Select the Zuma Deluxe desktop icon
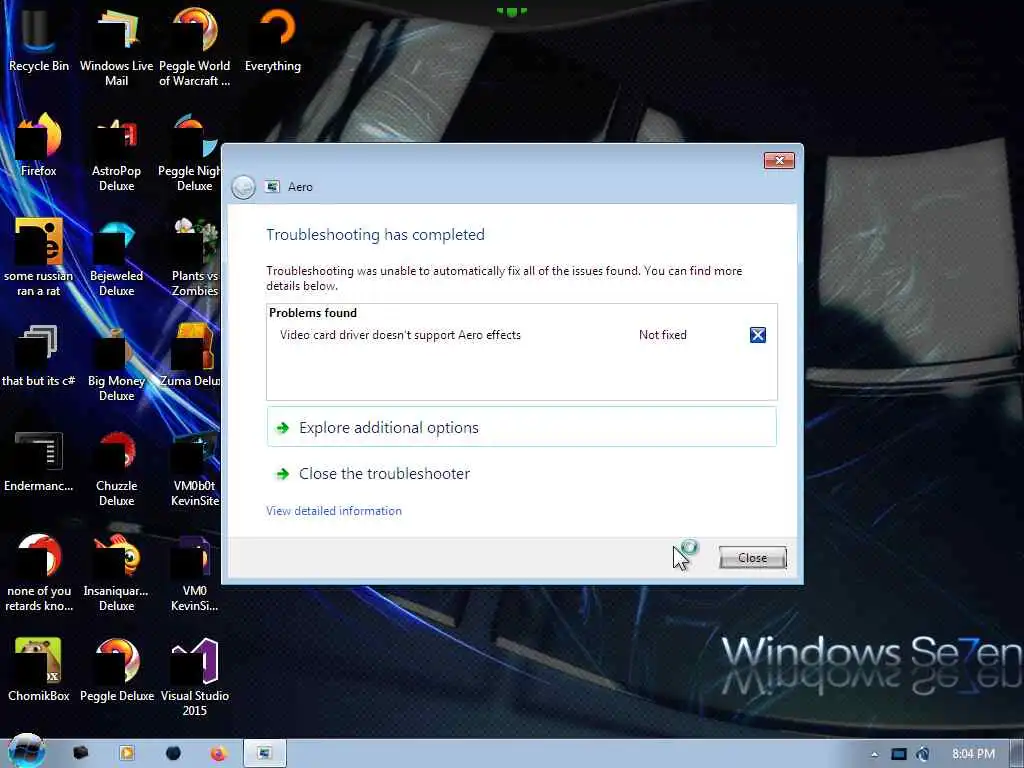 [x=191, y=355]
